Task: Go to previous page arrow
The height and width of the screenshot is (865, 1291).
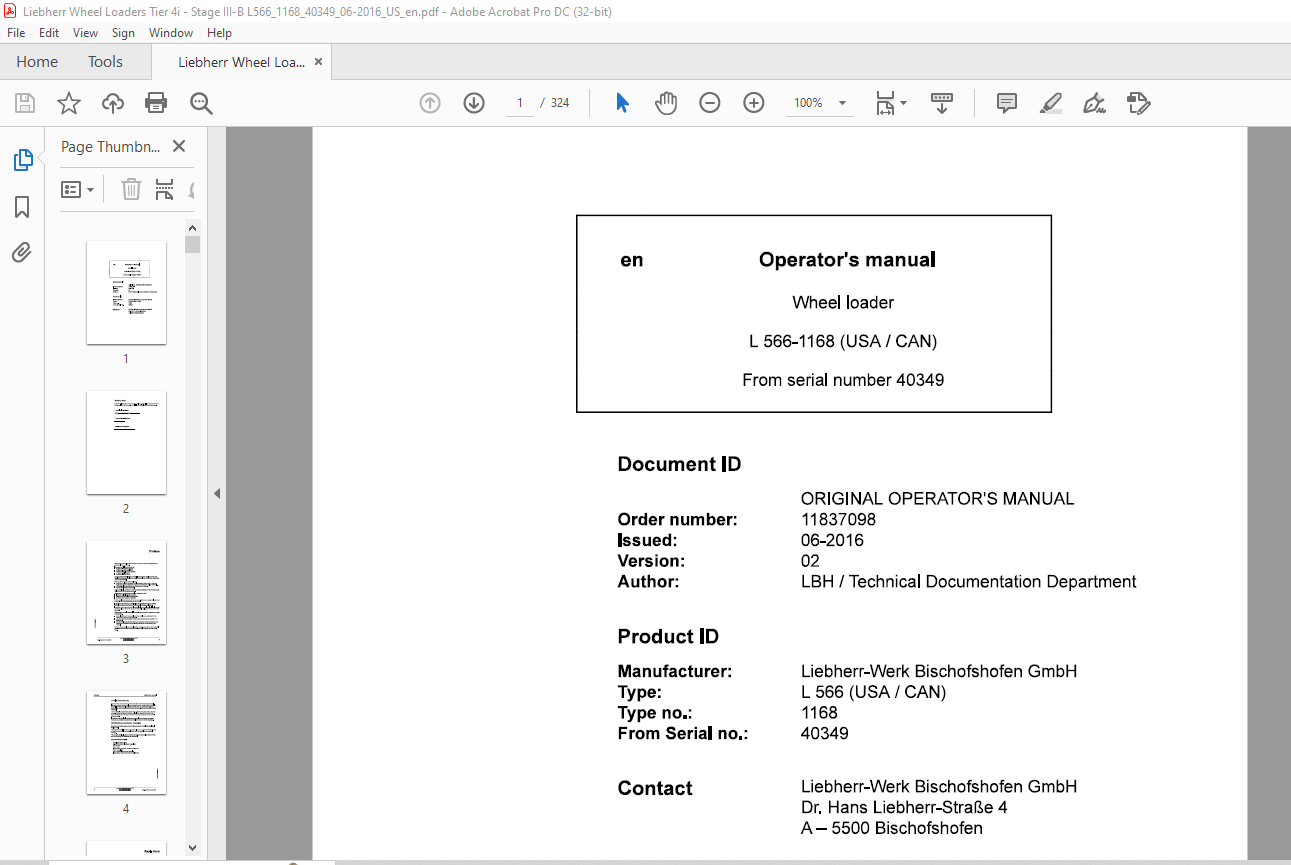Action: 430,103
